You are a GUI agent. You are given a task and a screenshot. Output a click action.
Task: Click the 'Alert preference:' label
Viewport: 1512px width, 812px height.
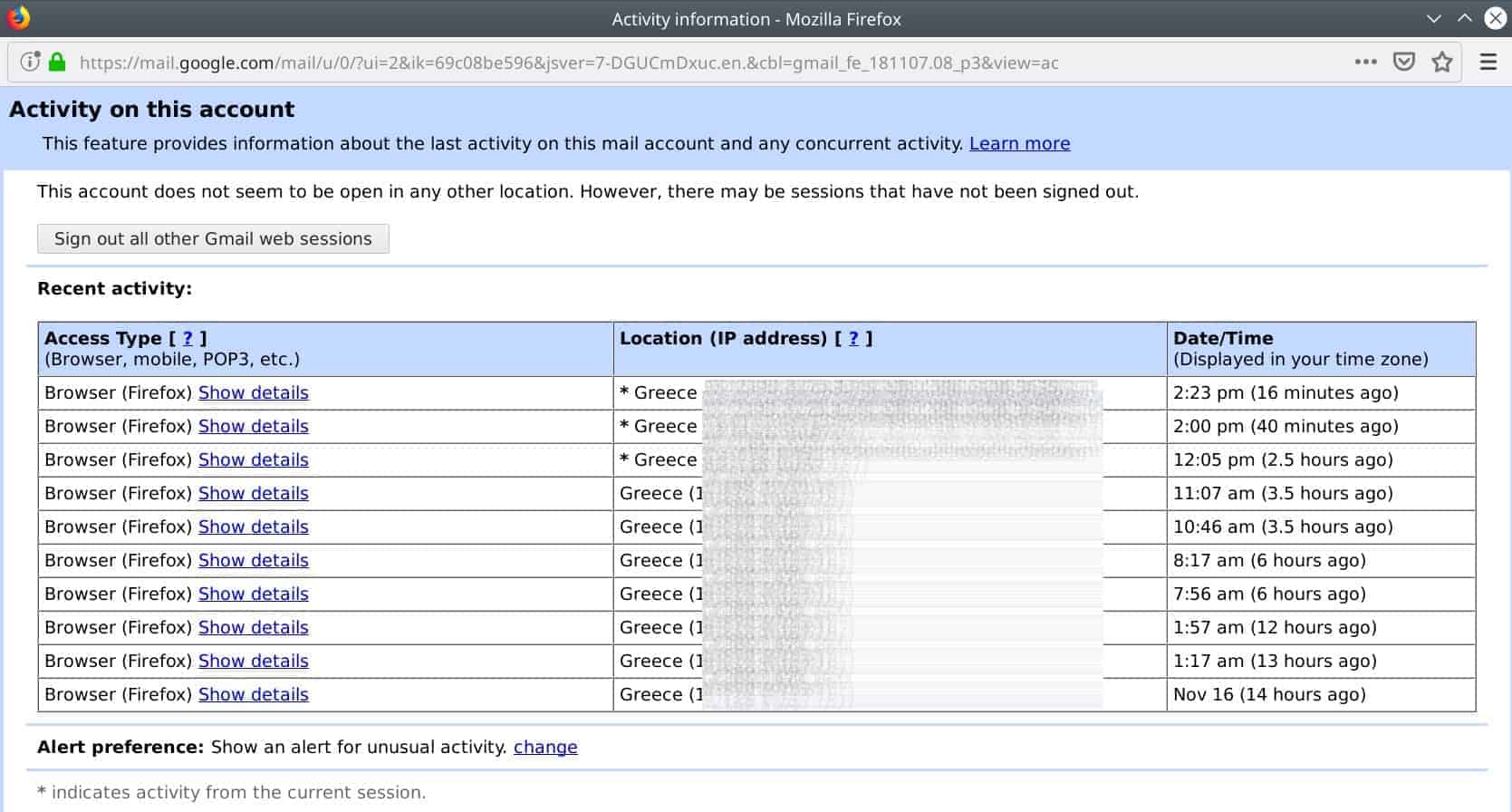click(120, 747)
